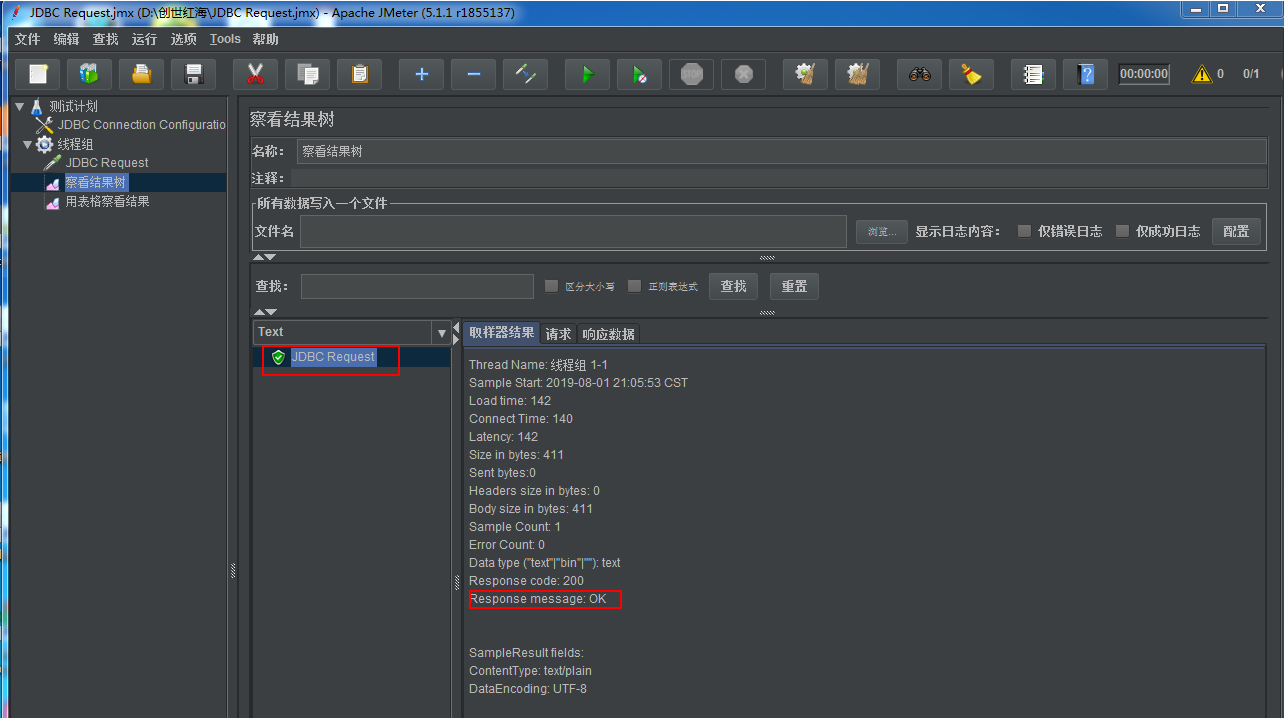This screenshot has height=718, width=1284.
Task: Click the 浏览 browse button
Action: pyautogui.click(x=882, y=231)
